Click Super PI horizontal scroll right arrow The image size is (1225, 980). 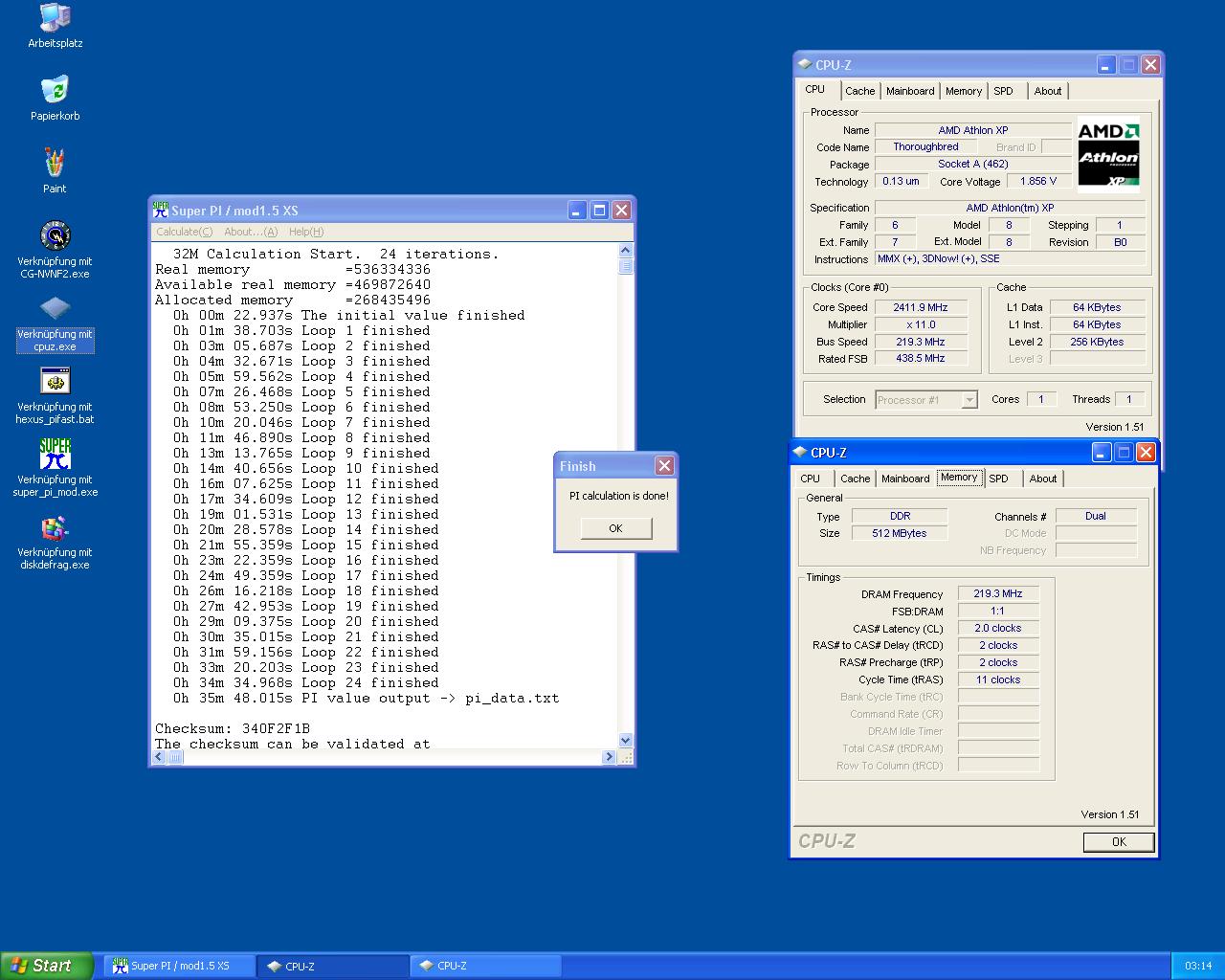(x=609, y=757)
